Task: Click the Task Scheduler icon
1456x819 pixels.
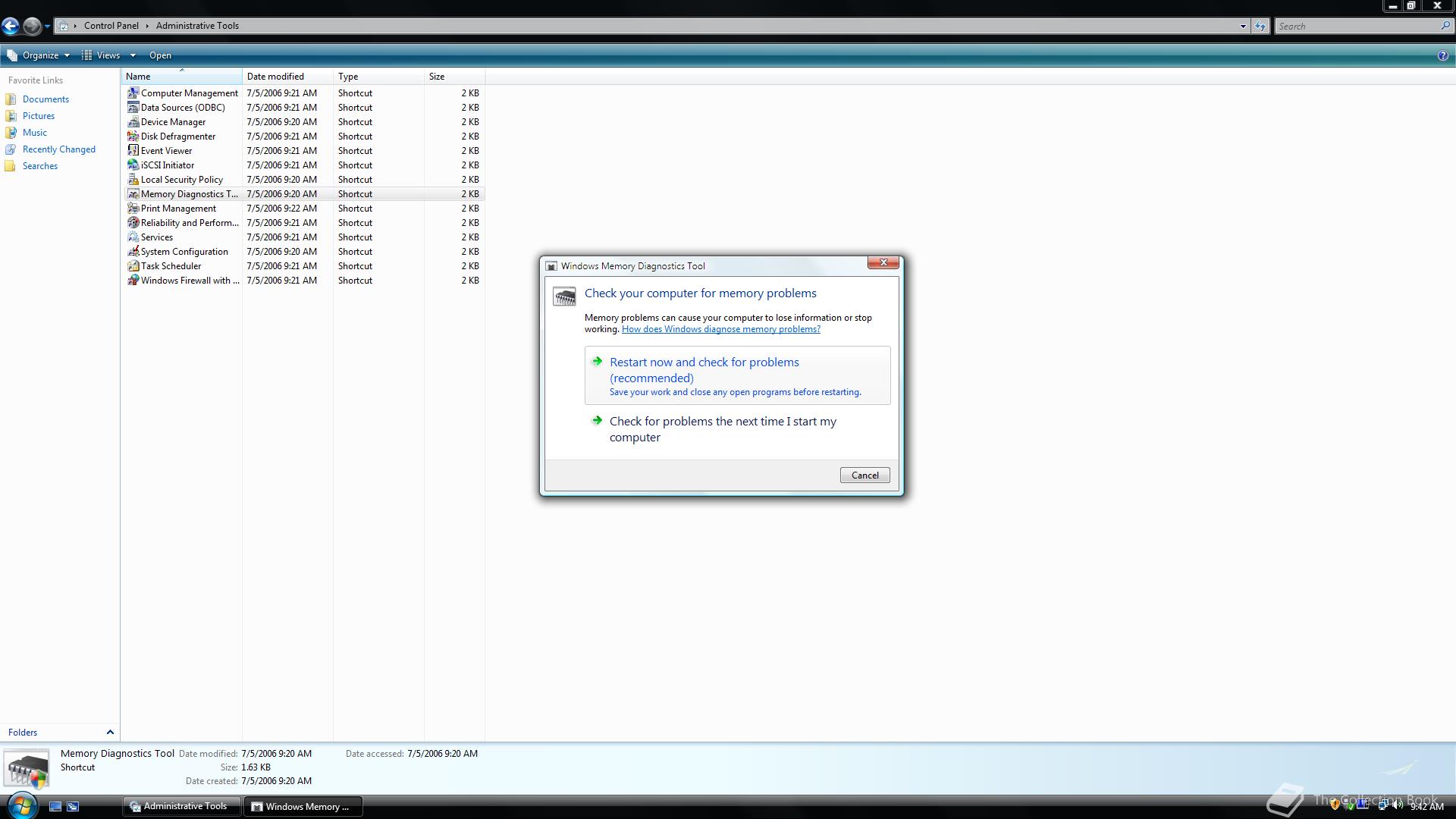Action: 133,266
